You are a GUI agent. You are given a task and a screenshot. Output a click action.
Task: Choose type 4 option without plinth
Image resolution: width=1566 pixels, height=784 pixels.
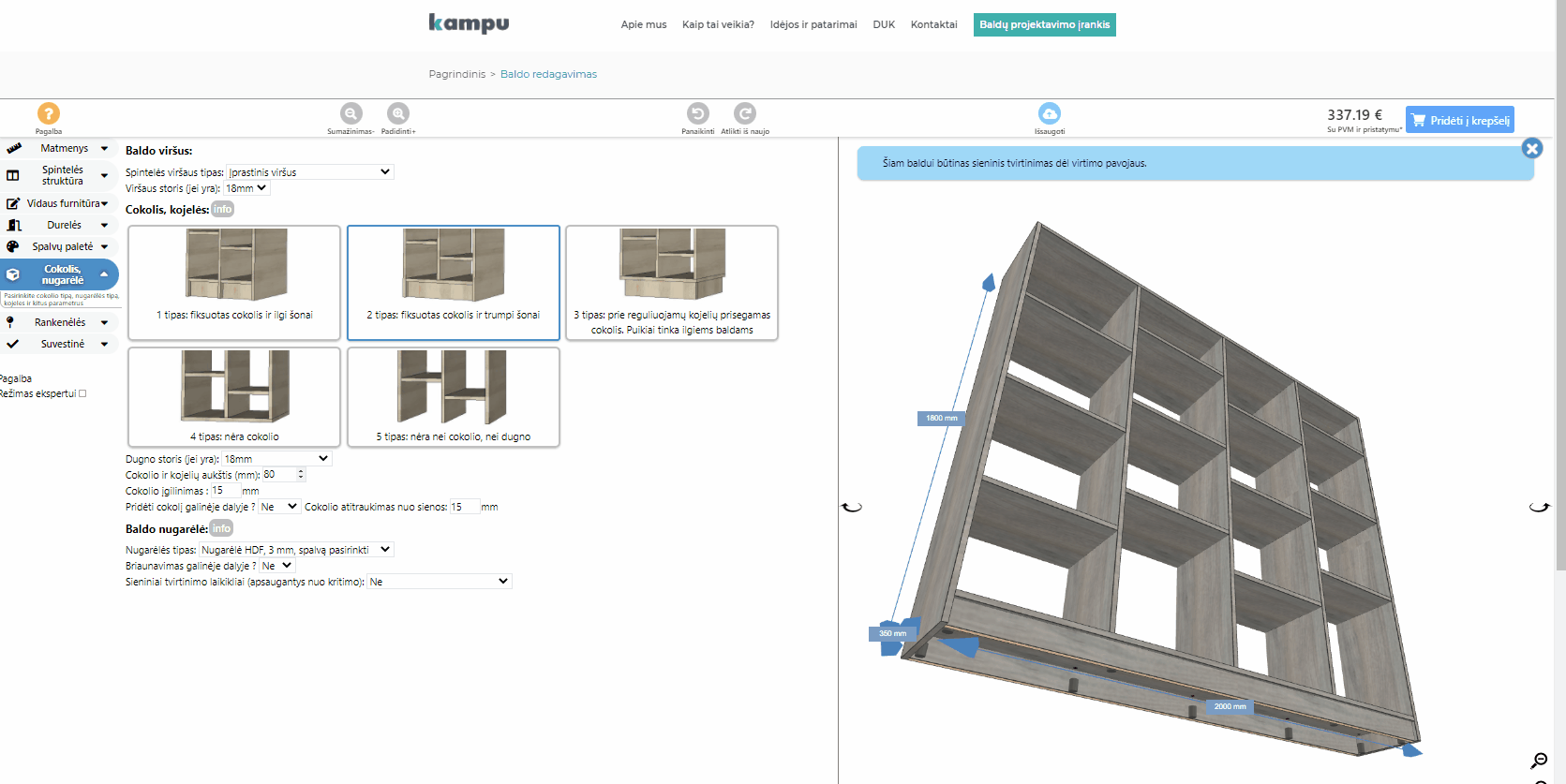[234, 397]
